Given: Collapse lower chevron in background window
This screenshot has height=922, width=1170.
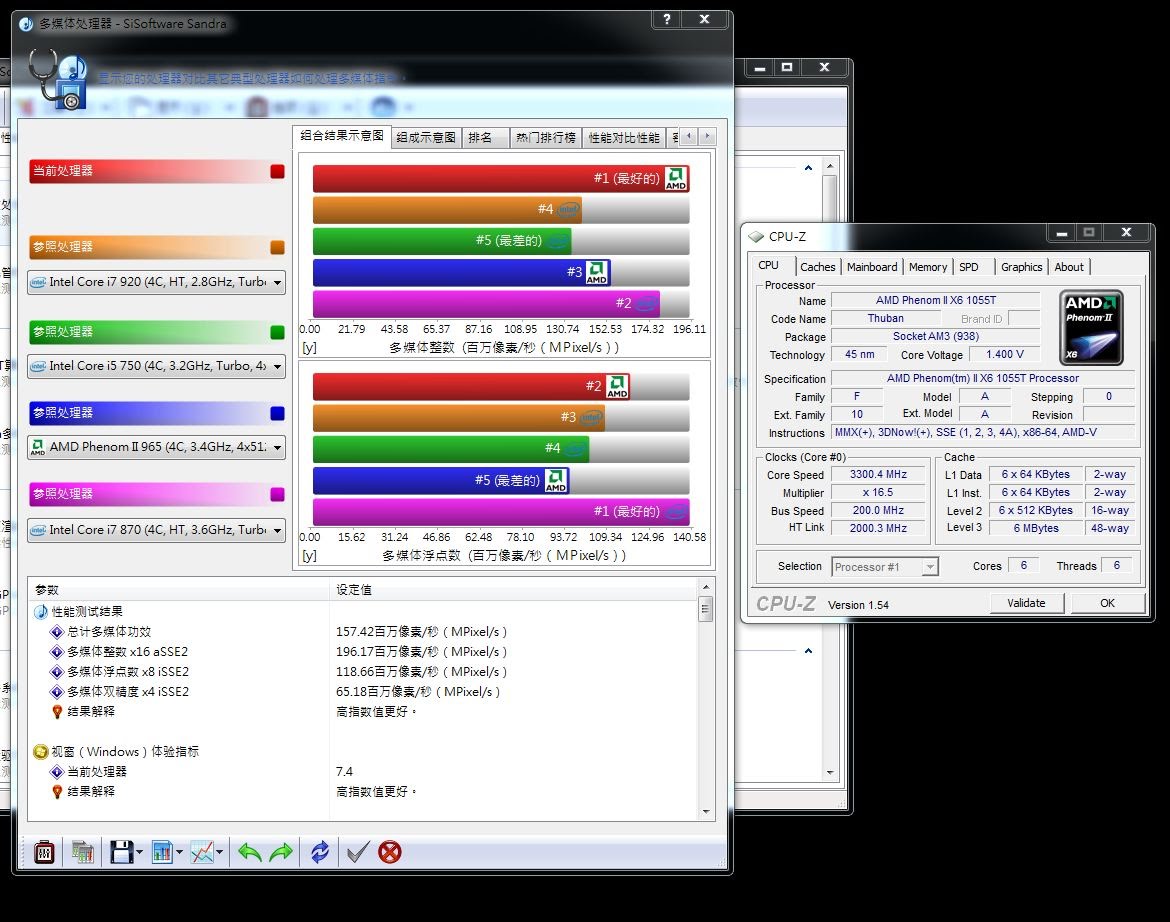Looking at the screenshot, I should coord(808,651).
